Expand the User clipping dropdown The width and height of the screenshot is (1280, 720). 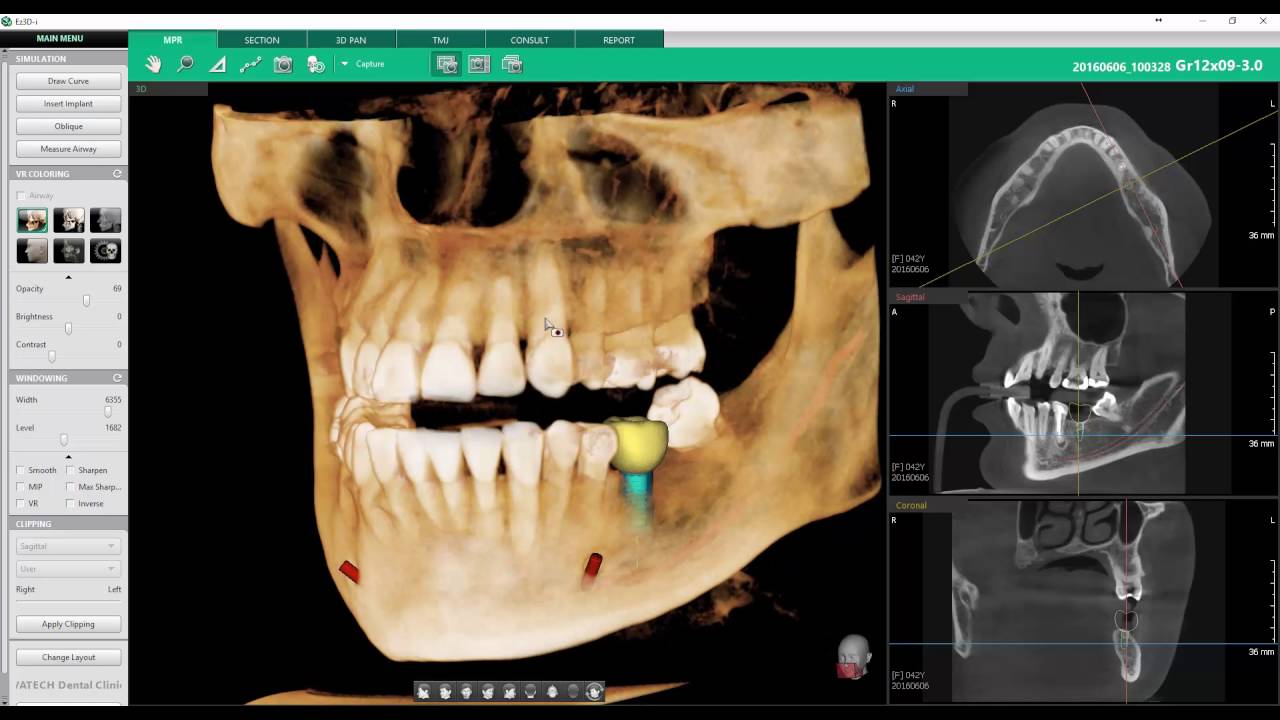click(x=68, y=569)
